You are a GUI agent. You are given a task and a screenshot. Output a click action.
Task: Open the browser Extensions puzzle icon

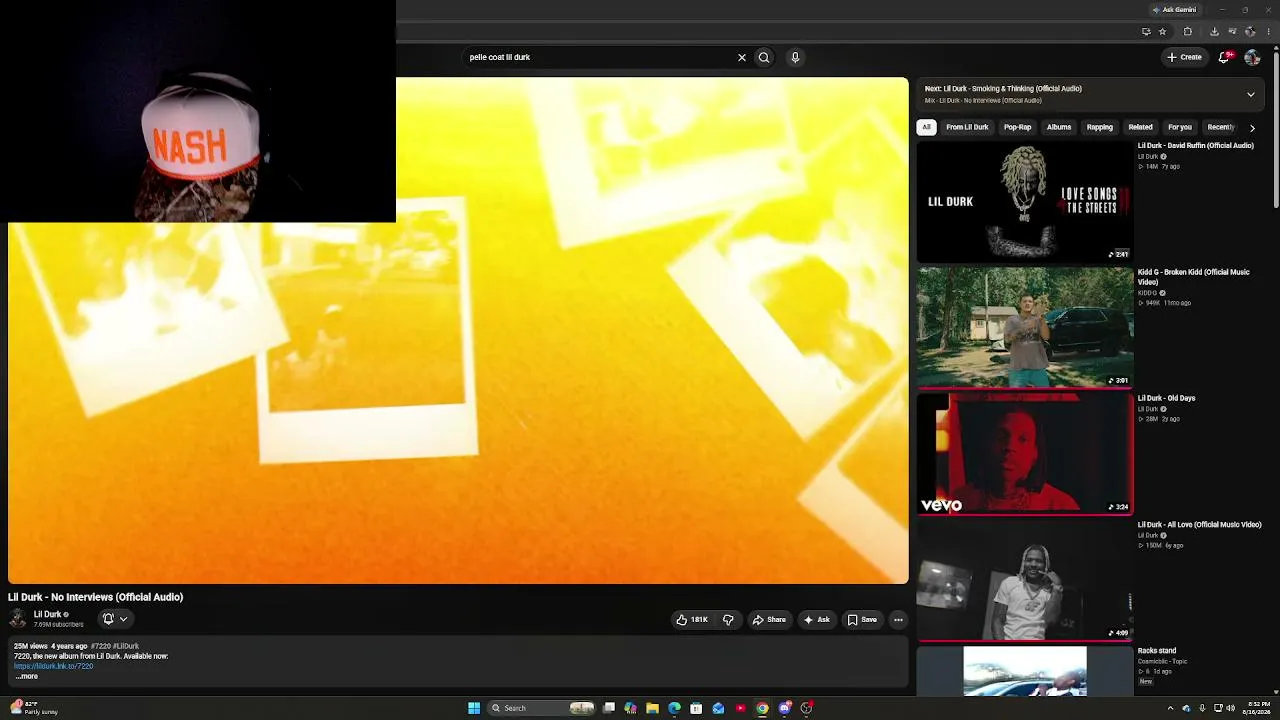pos(1188,31)
